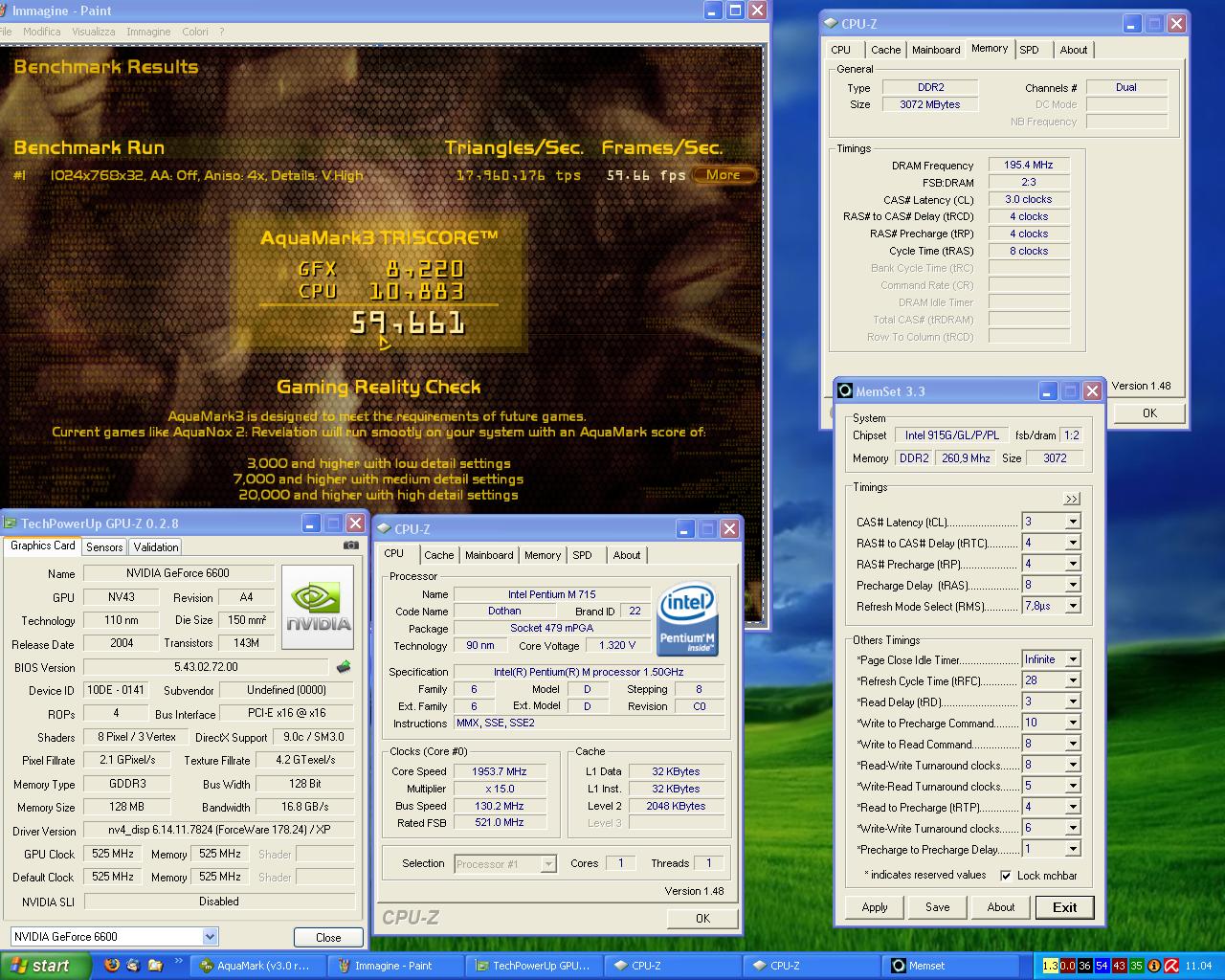The width and height of the screenshot is (1225, 980).
Task: Open the Write to Read Command dropdown
Action: [x=1073, y=745]
